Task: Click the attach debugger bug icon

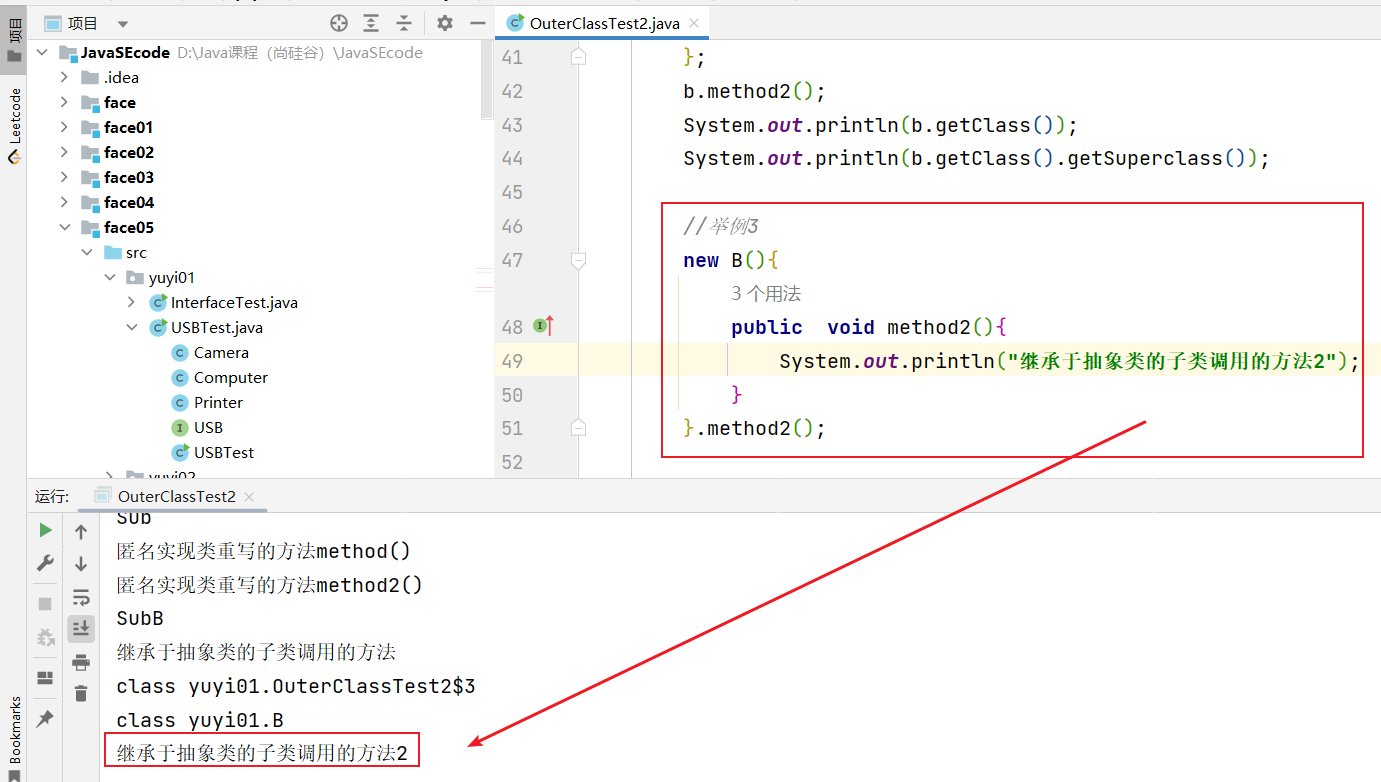Action: 45,637
